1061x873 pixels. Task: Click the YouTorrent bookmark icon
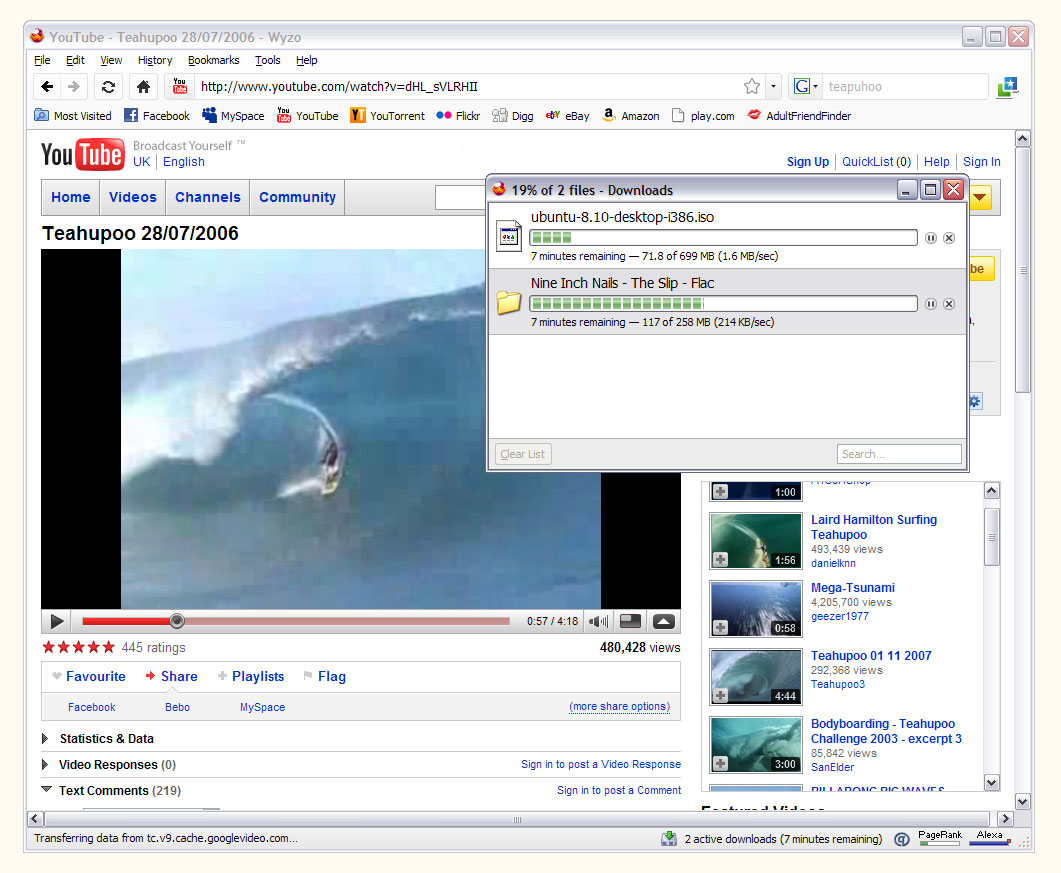click(x=357, y=116)
